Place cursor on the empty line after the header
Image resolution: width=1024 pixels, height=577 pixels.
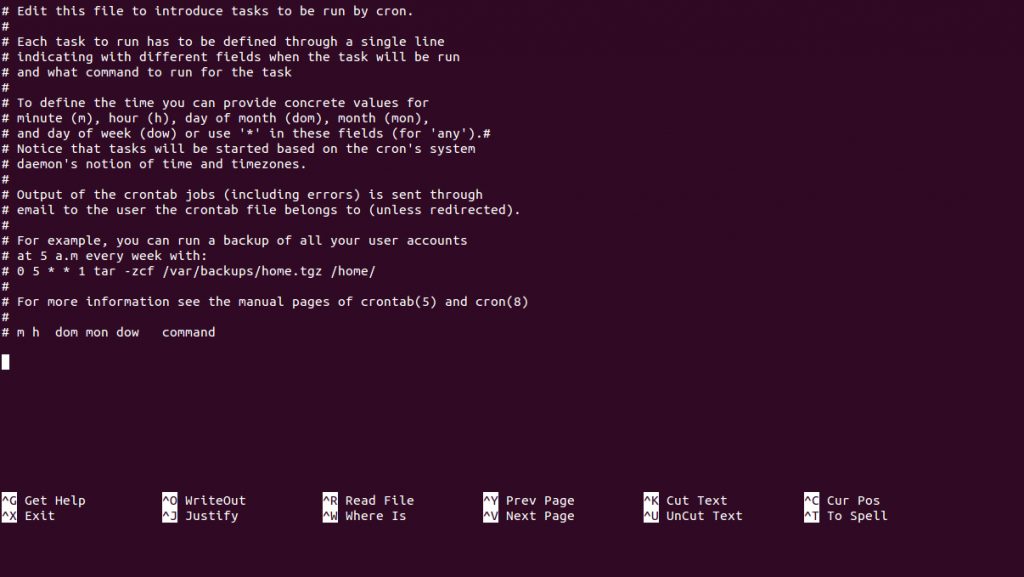pyautogui.click(x=6, y=362)
